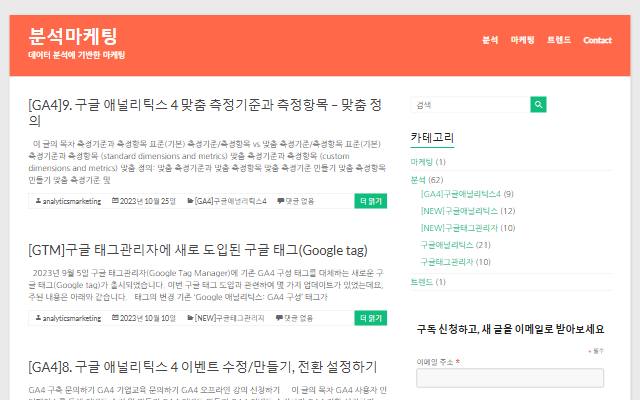Click 더 읽기 button for GA4 9 post
Viewport: 640px width, 400px height.
click(x=370, y=201)
